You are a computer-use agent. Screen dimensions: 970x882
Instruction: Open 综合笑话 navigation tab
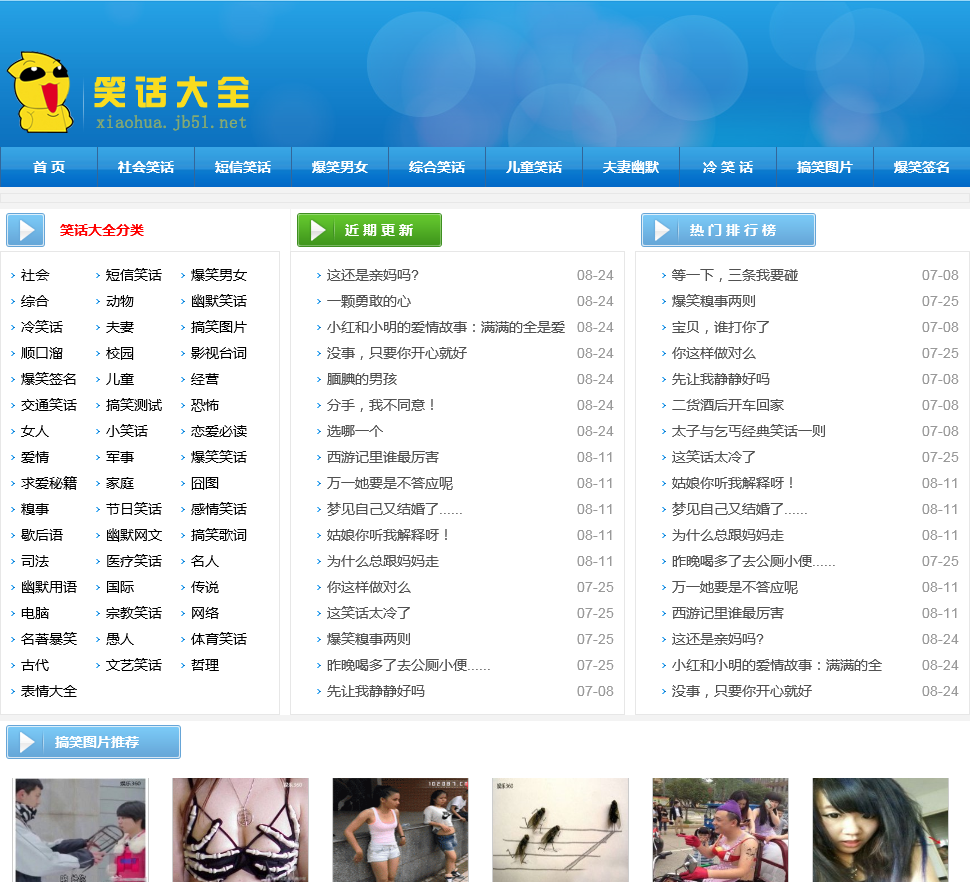tap(437, 167)
